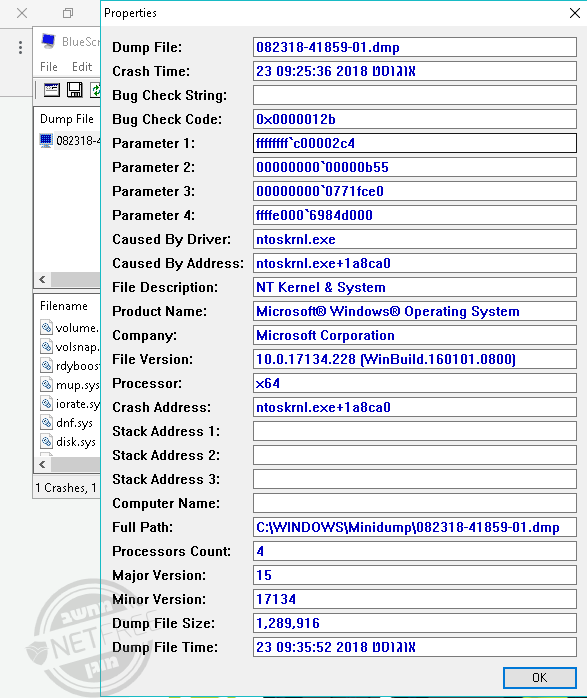Click left arrow of lower horizontal scrollbar

(42, 464)
